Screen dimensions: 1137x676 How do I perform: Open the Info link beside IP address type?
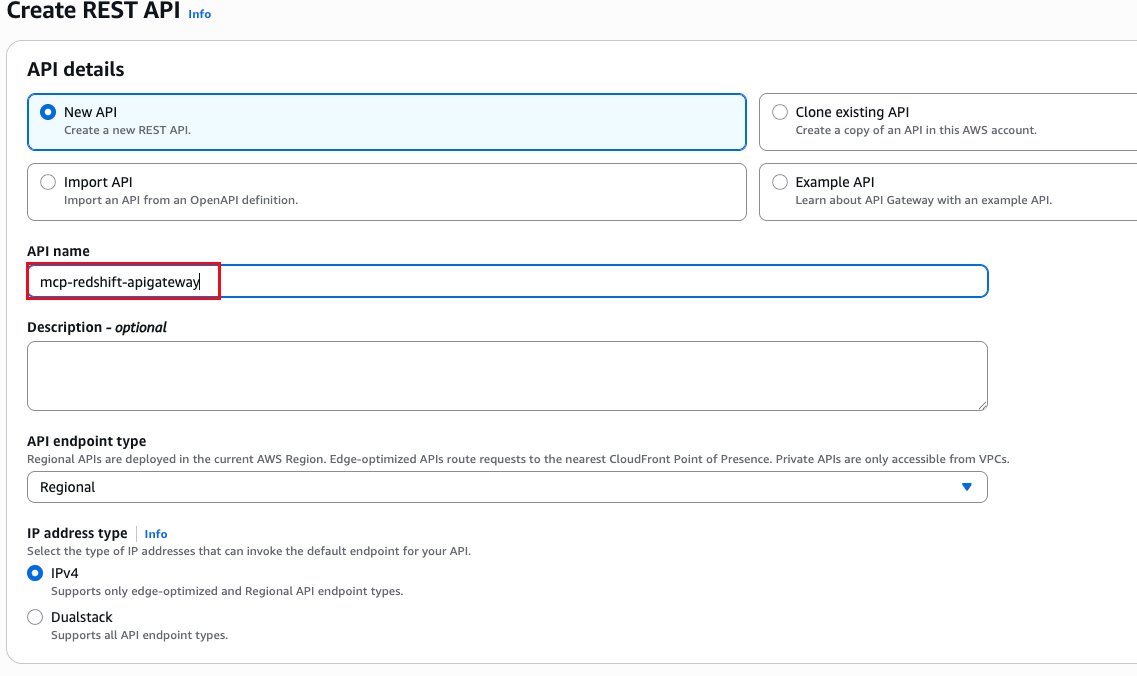click(156, 534)
